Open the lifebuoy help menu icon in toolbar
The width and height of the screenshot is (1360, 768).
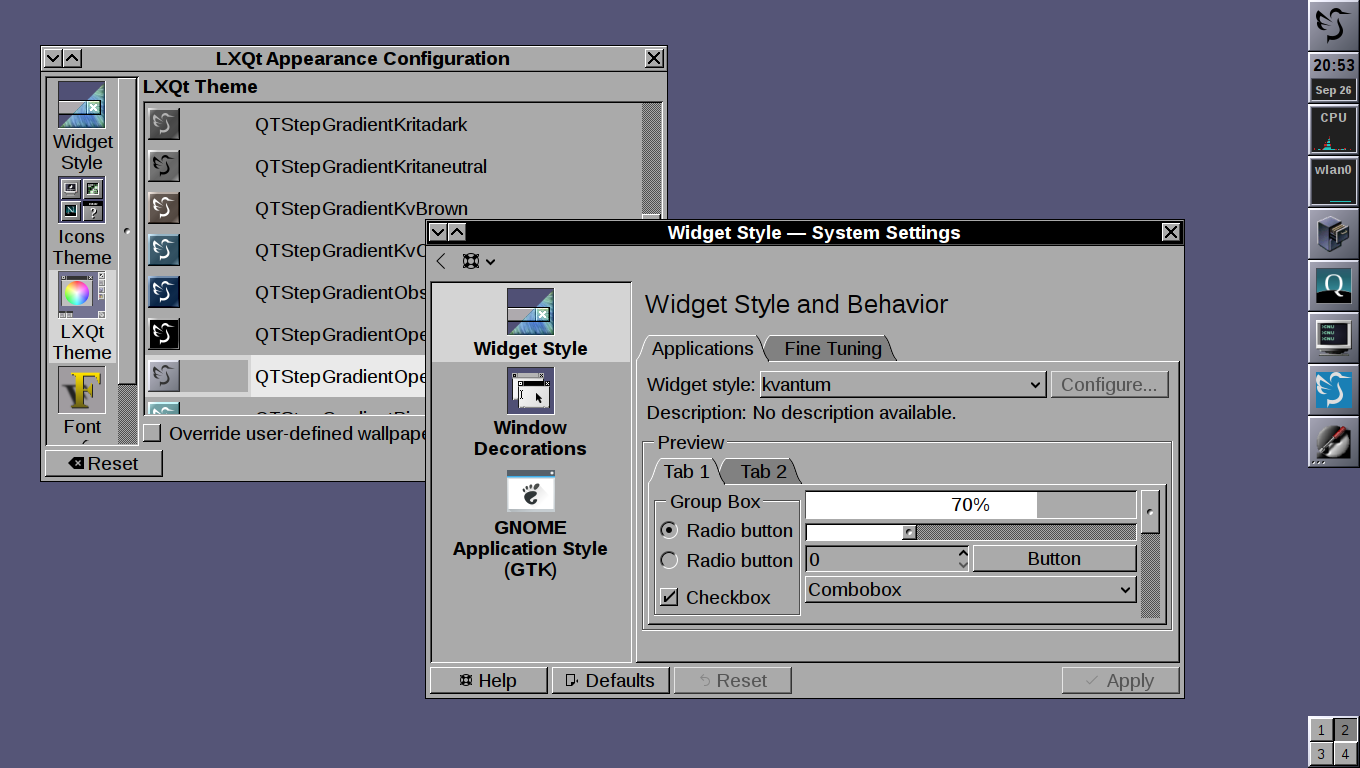478,261
